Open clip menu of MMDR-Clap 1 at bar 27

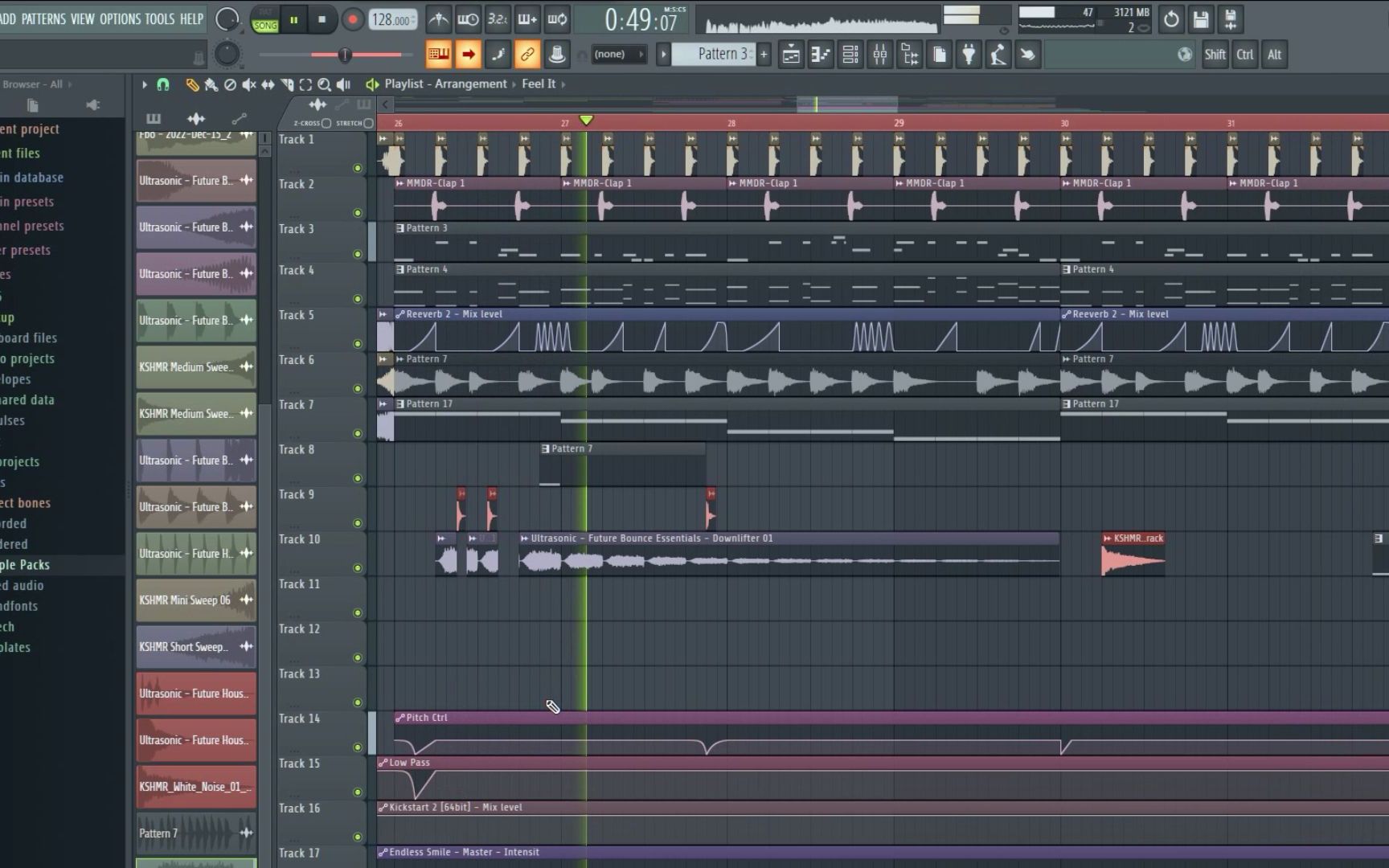point(567,183)
